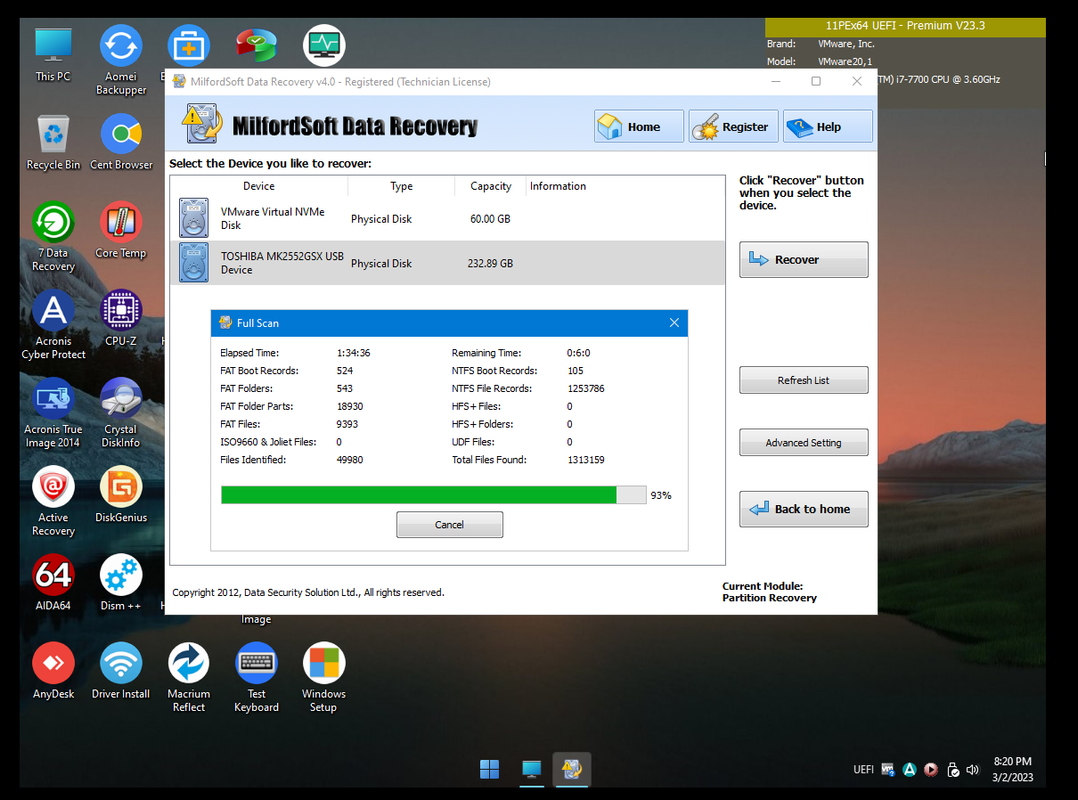The width and height of the screenshot is (1078, 800).
Task: Launch Driver Install shortcut
Action: click(x=121, y=671)
